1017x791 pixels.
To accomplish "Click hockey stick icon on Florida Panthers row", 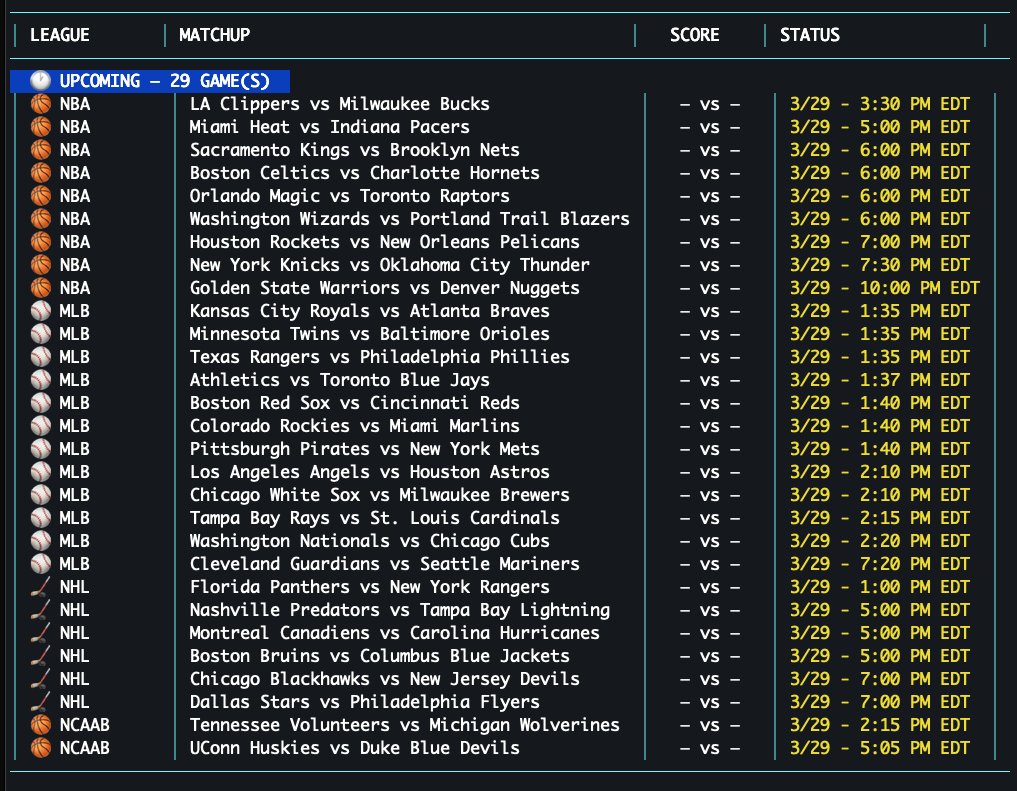I will [x=40, y=587].
